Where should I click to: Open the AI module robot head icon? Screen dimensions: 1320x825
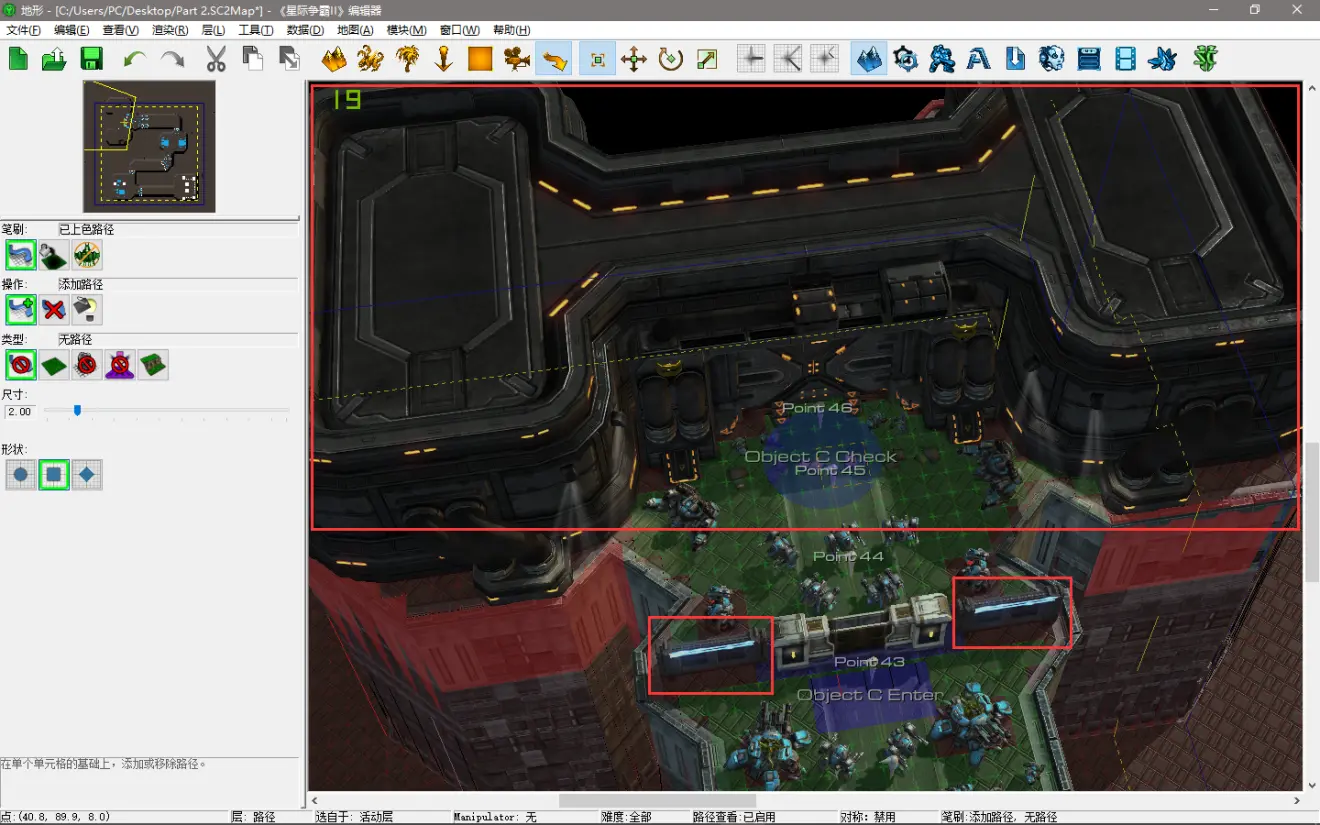[1052, 59]
